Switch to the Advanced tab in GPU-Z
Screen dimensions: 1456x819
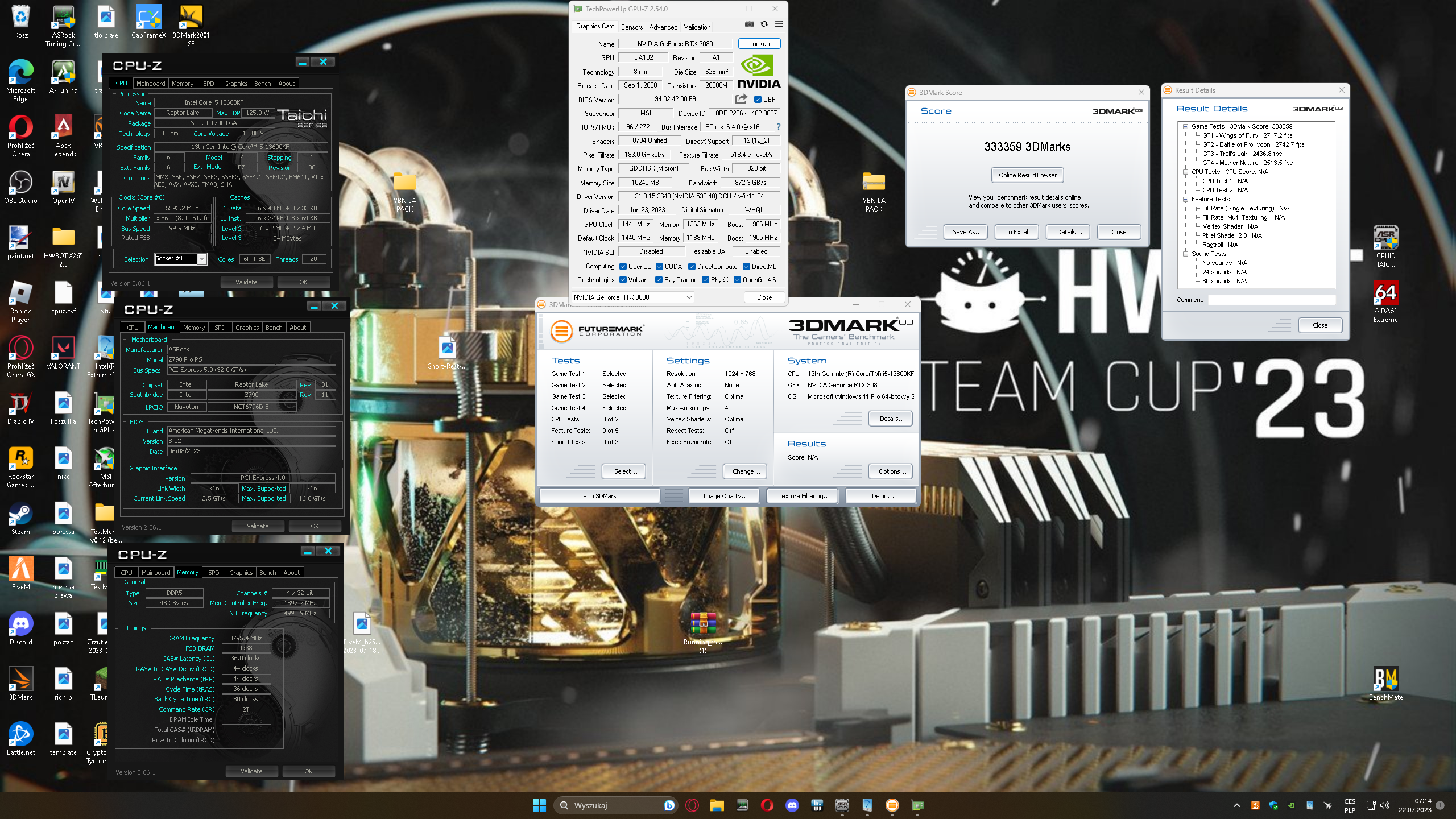(663, 27)
